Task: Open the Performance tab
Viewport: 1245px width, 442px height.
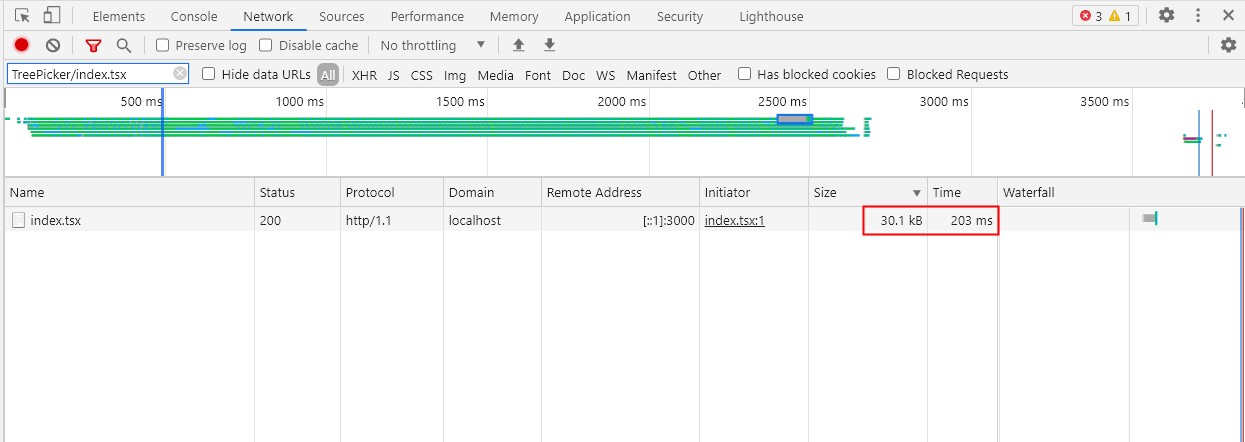Action: click(x=427, y=16)
